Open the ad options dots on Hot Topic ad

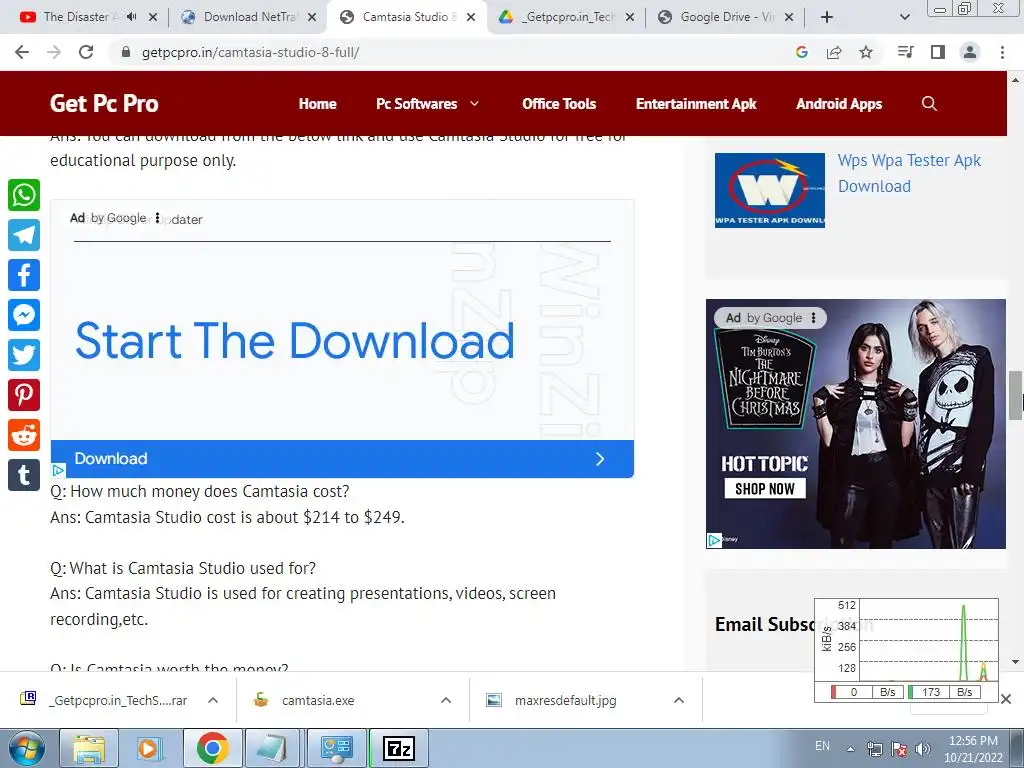pyautogui.click(x=813, y=318)
